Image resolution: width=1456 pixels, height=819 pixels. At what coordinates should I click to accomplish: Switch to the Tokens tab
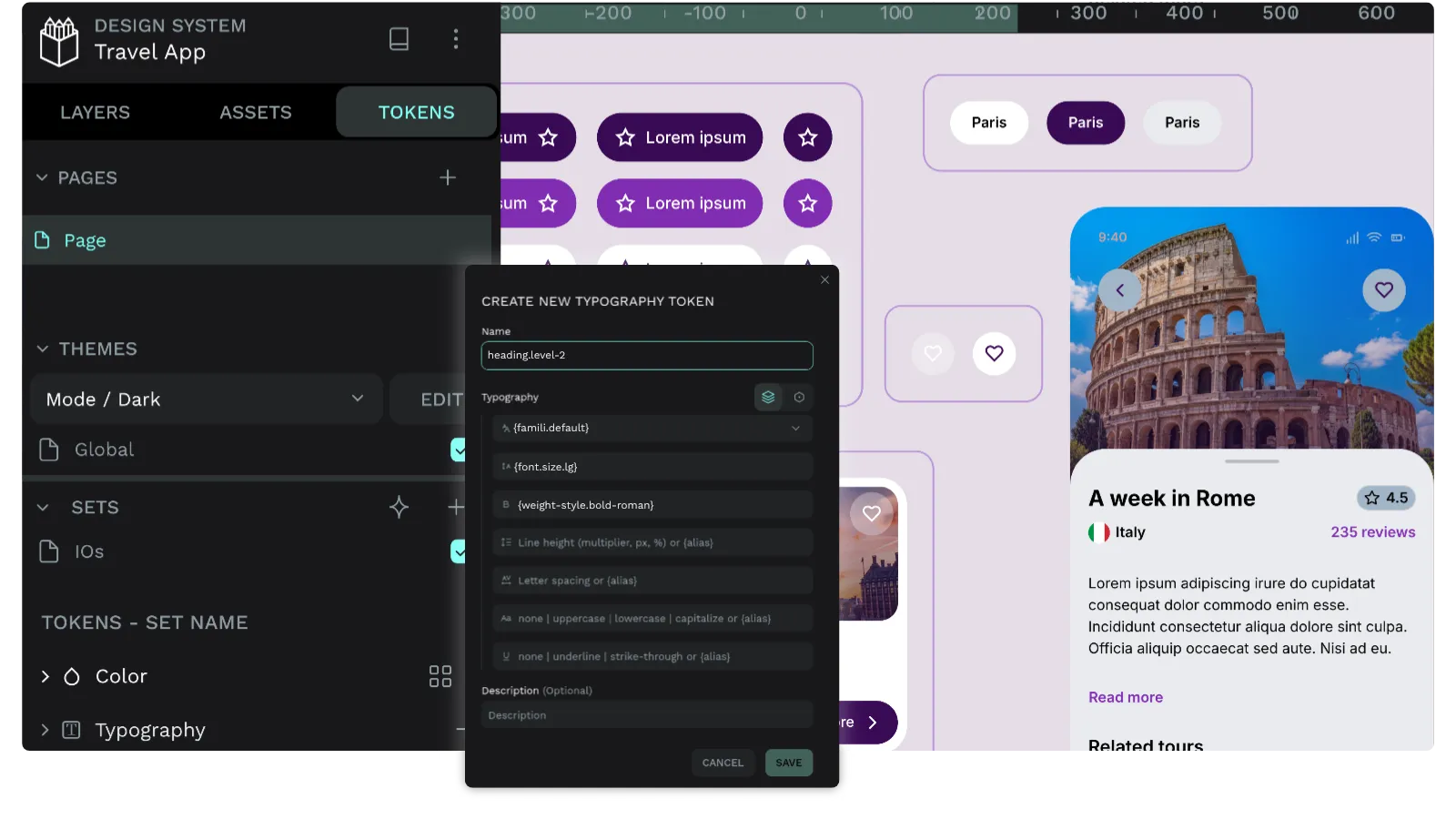pyautogui.click(x=417, y=112)
